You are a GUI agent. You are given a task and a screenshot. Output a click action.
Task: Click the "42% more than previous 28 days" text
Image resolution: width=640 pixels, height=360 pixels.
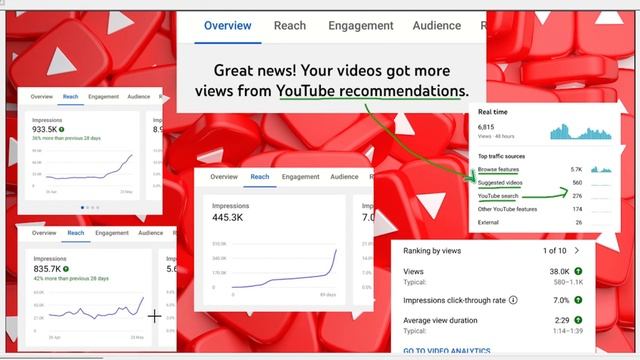pos(71,278)
